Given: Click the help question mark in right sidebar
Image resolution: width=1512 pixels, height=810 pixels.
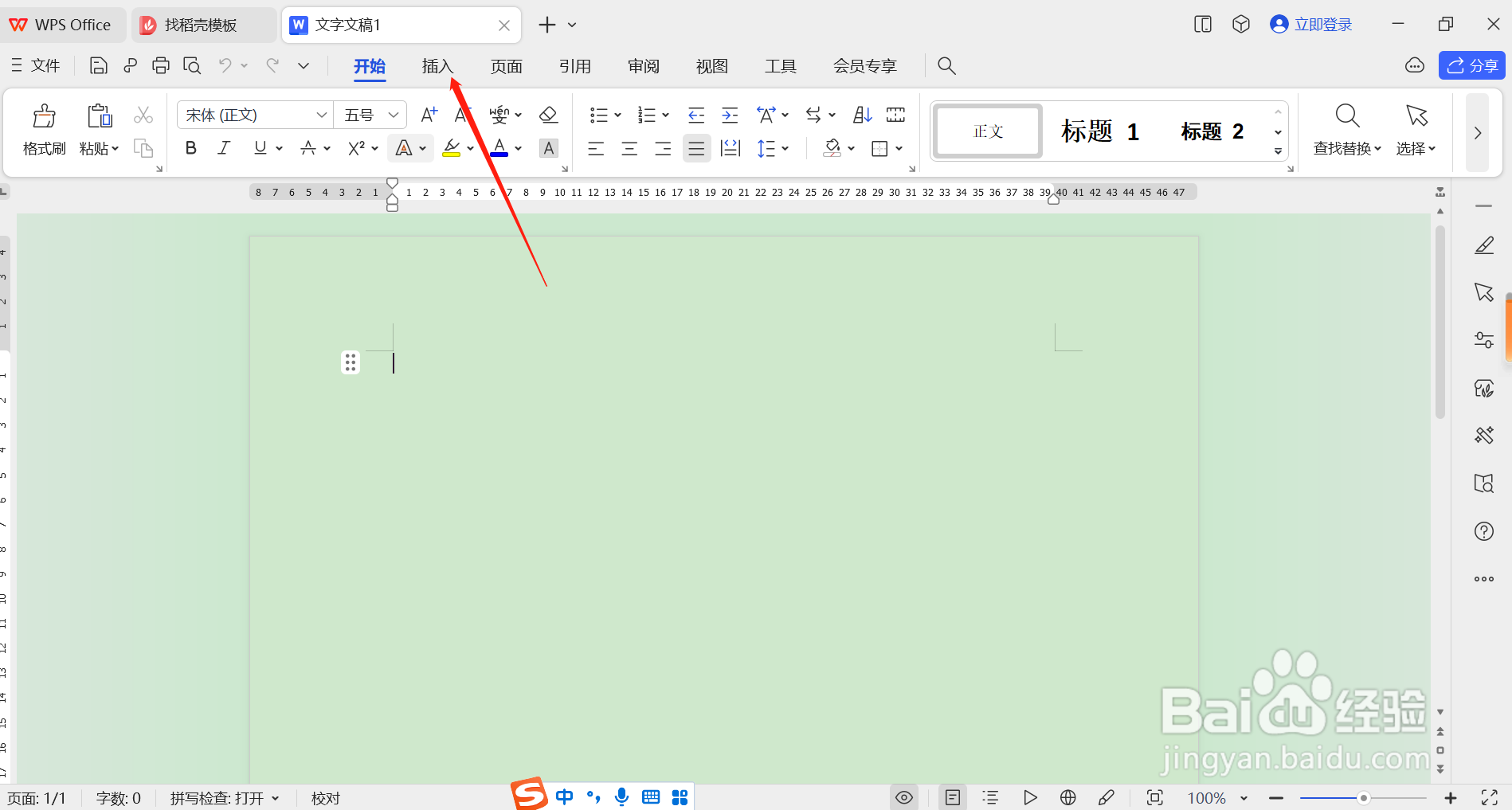Looking at the screenshot, I should point(1484,531).
